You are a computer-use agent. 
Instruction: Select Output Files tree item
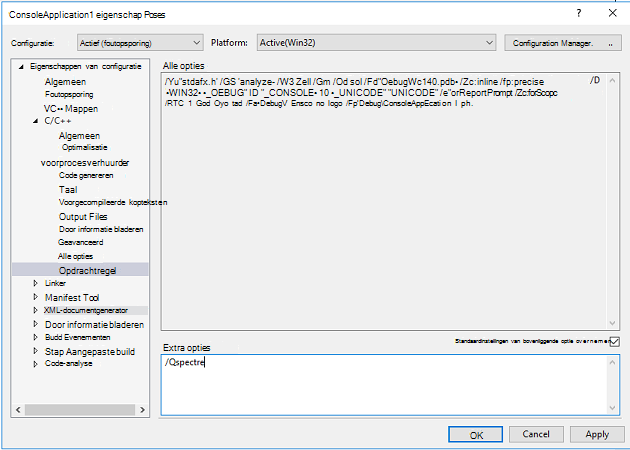point(83,217)
